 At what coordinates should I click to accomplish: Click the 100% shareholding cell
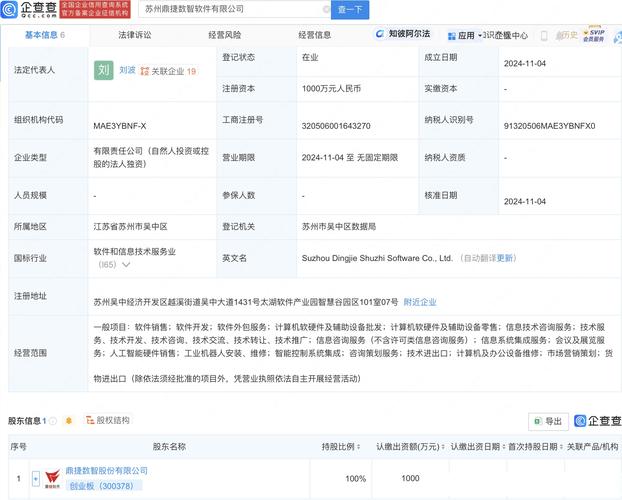(355, 479)
